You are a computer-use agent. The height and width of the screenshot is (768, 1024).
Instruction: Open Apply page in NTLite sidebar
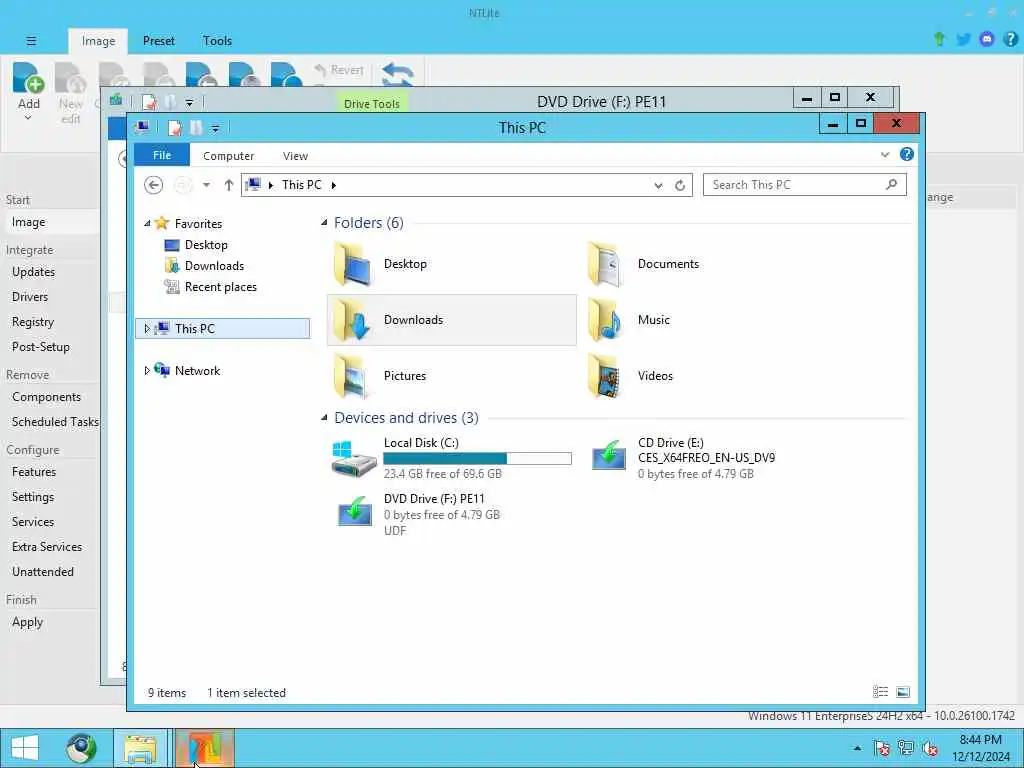(27, 622)
